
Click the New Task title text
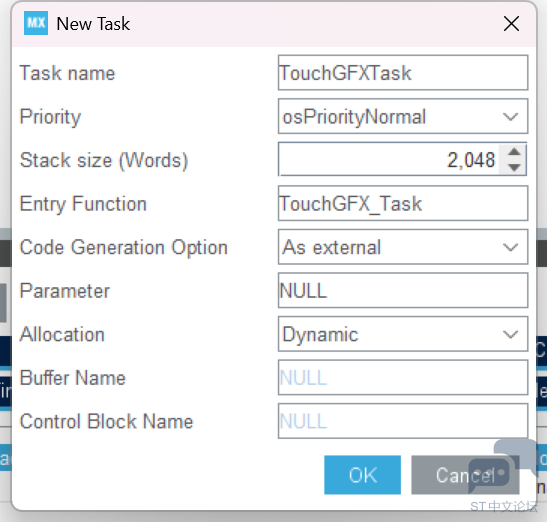click(x=93, y=24)
